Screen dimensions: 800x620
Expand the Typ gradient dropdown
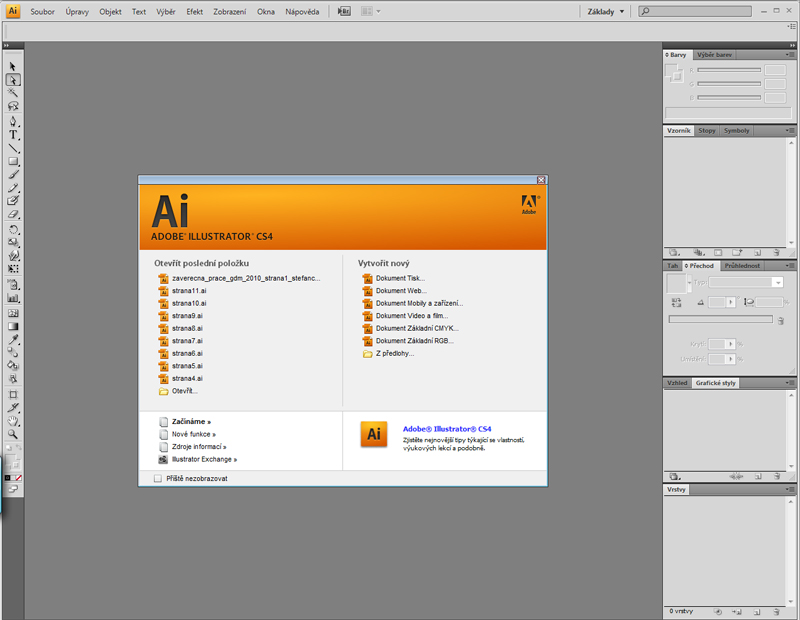pos(777,283)
